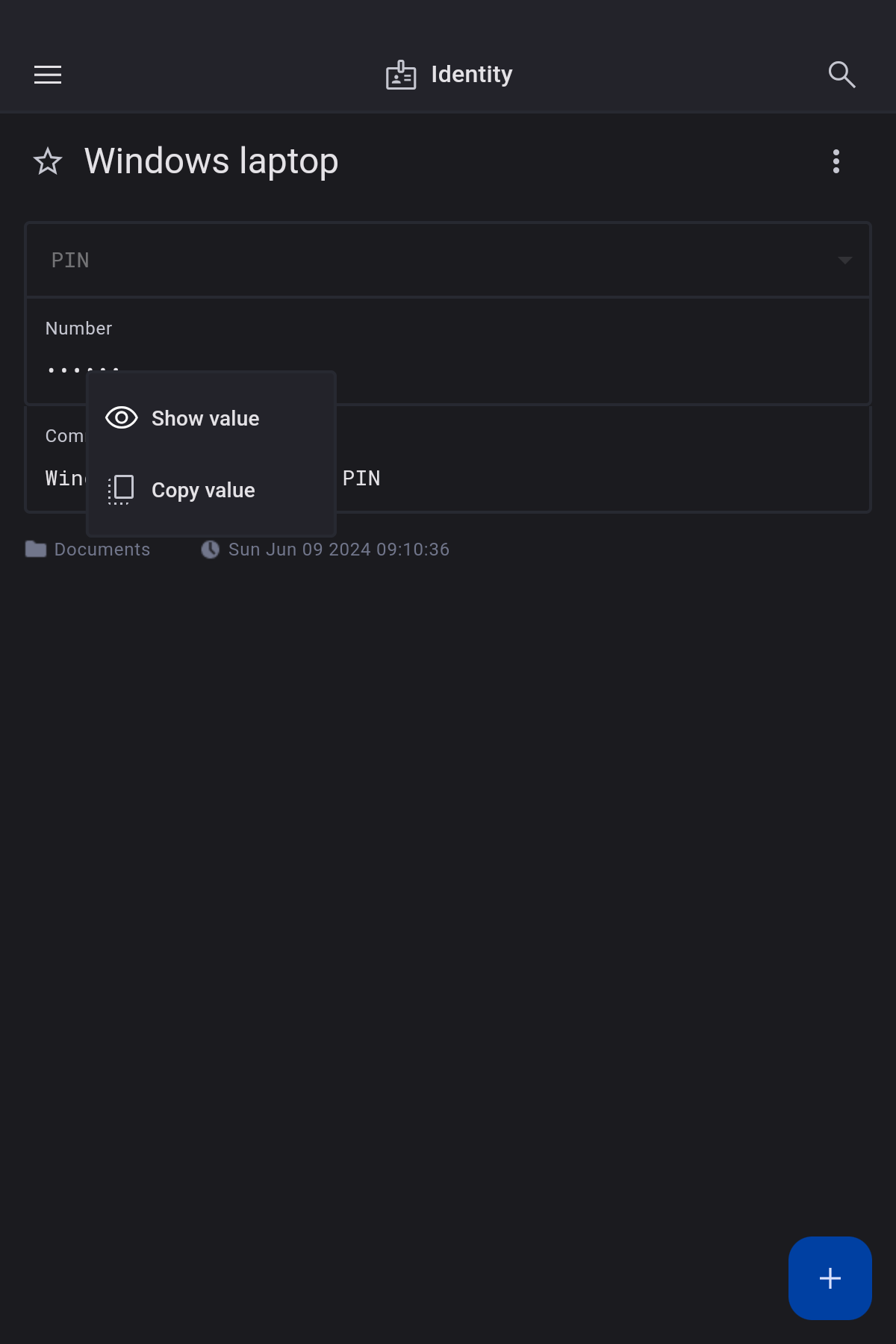Click the copy icon in popup menu
Viewport: 896px width, 1344px height.
point(121,490)
